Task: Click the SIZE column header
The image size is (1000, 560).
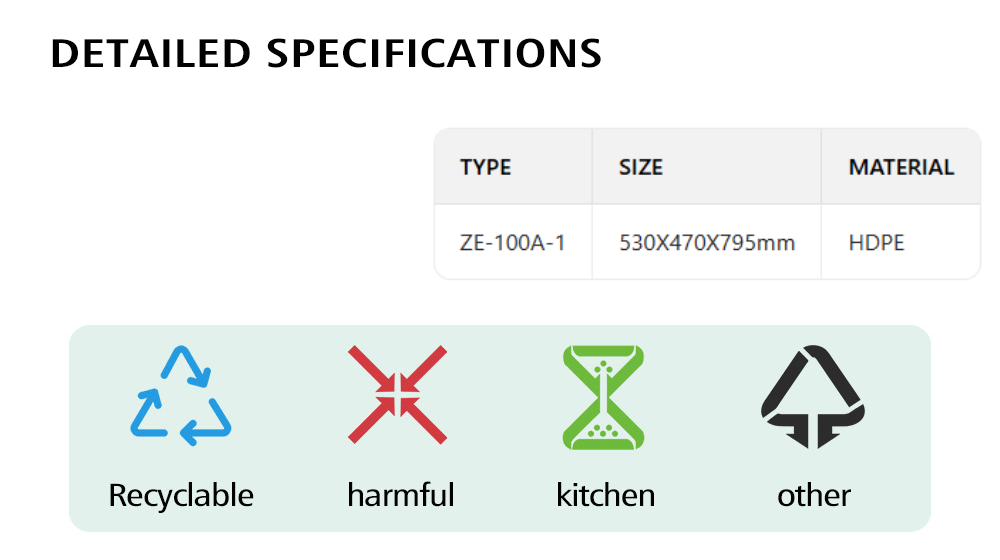Action: pyautogui.click(x=641, y=167)
